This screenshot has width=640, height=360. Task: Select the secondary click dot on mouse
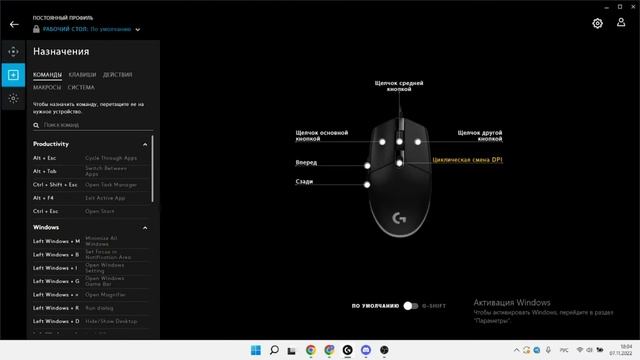pos(418,142)
